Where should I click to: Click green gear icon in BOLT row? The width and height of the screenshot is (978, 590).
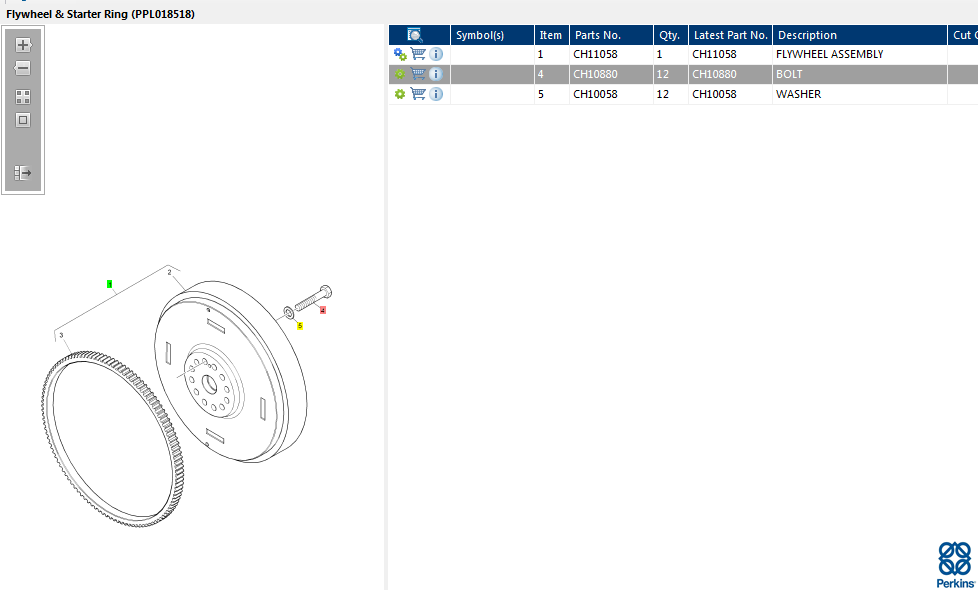(400, 74)
